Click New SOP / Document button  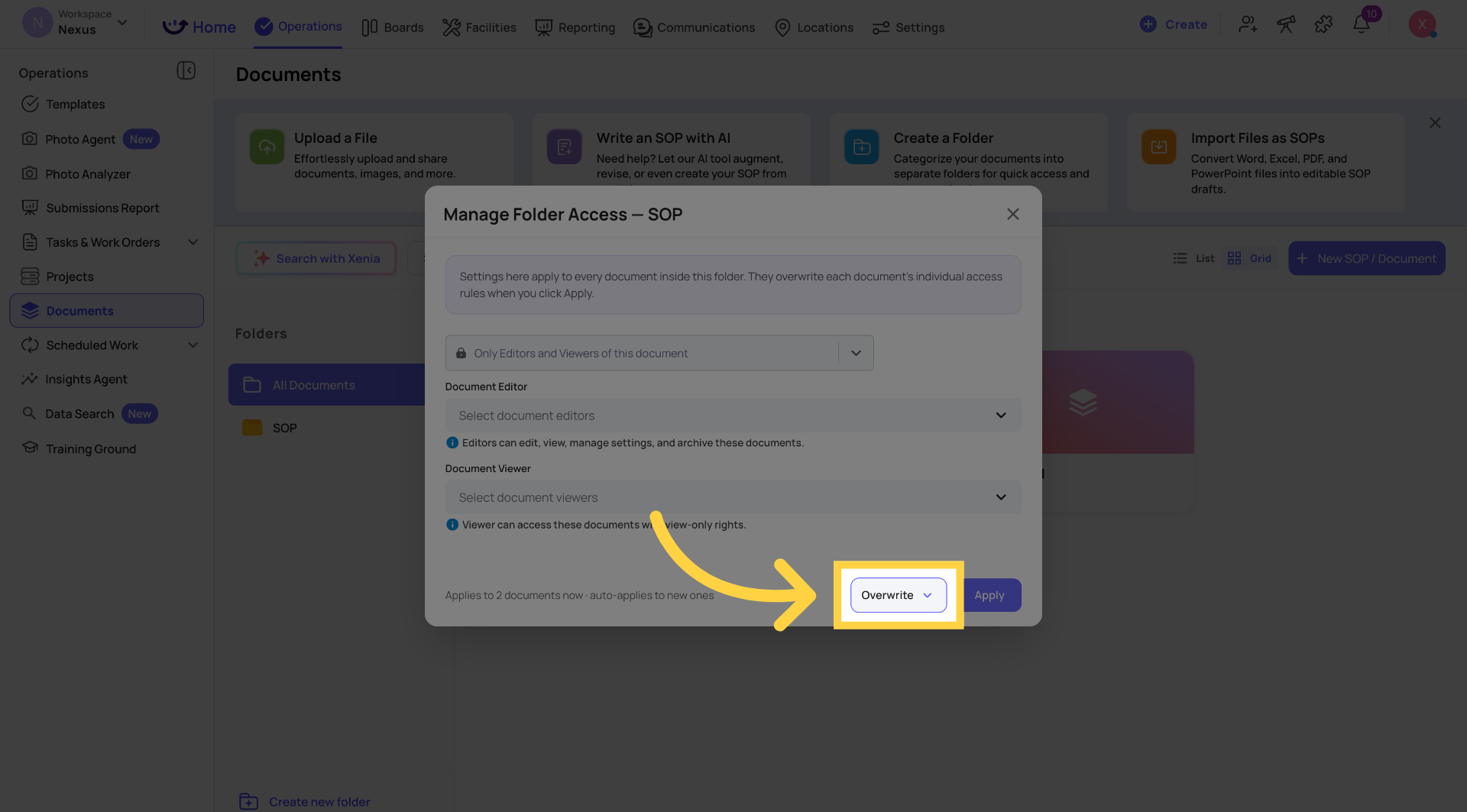click(x=1366, y=258)
